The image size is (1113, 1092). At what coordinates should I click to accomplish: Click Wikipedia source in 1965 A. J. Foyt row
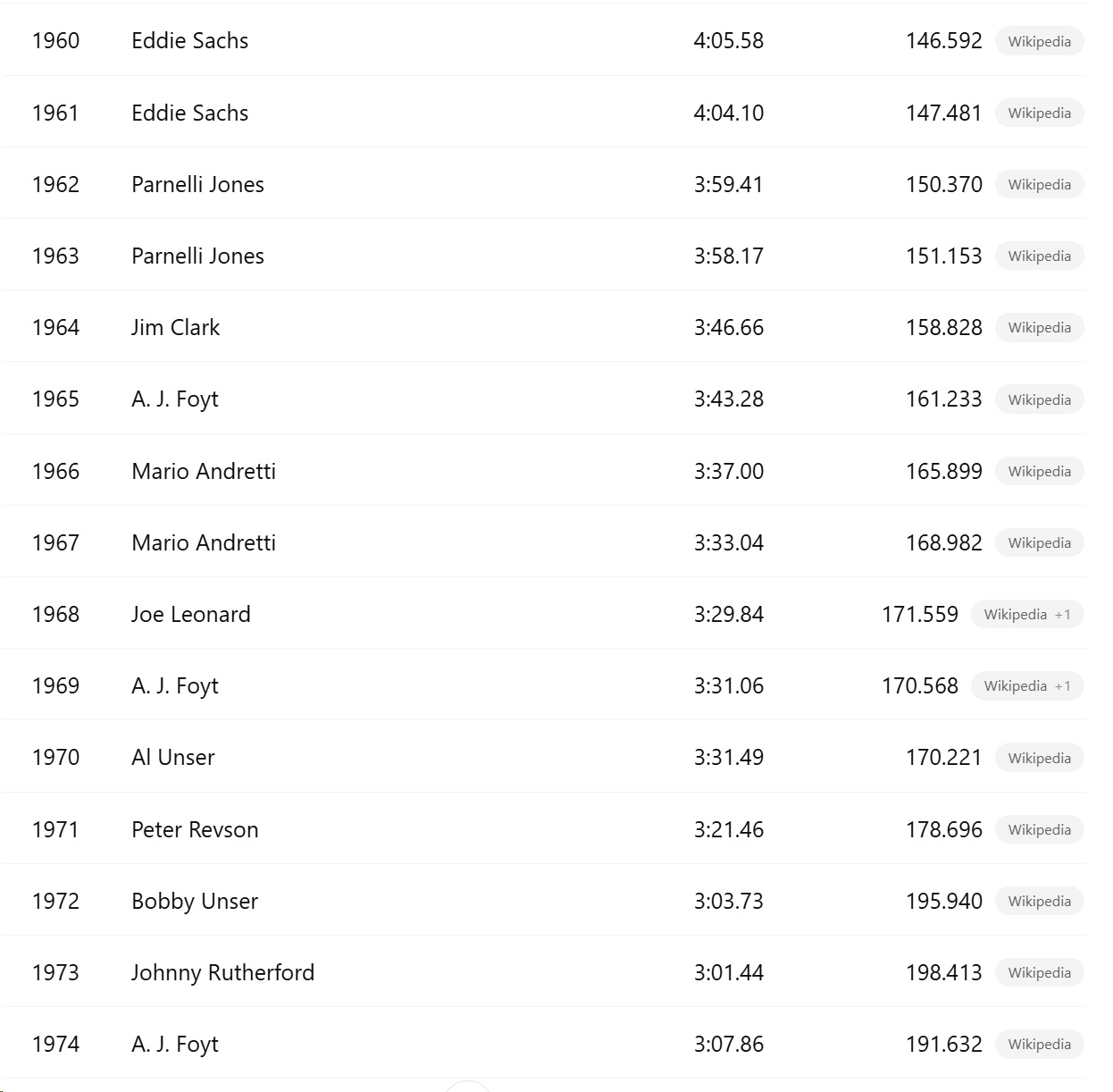click(1039, 399)
